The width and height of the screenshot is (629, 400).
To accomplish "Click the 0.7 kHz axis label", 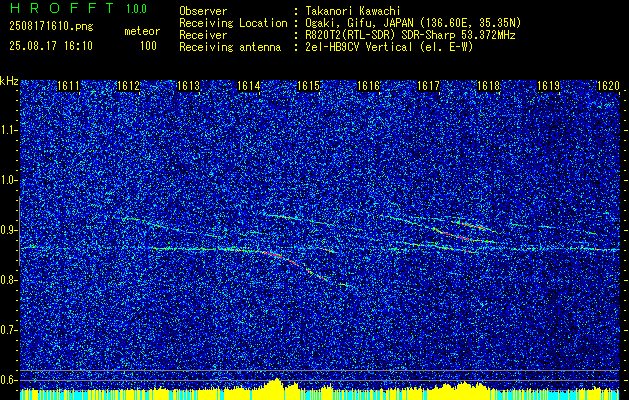I will point(9,330).
